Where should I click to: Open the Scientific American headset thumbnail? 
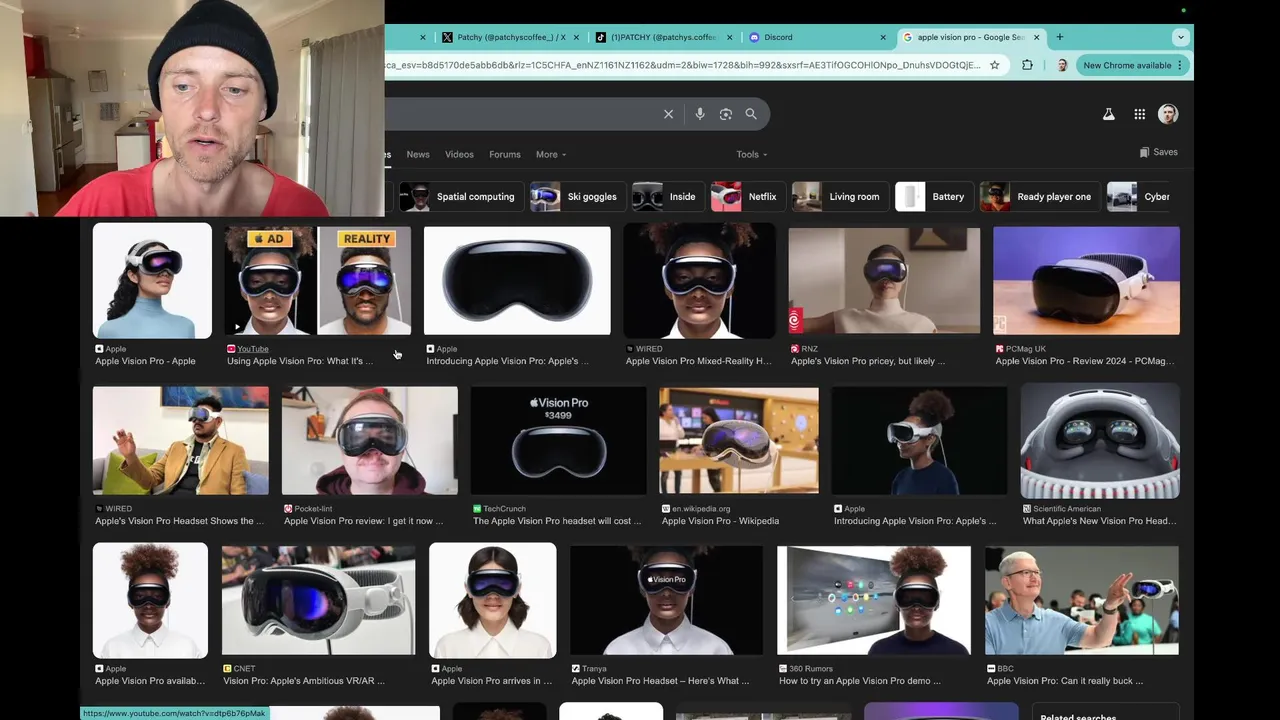pyautogui.click(x=1100, y=441)
